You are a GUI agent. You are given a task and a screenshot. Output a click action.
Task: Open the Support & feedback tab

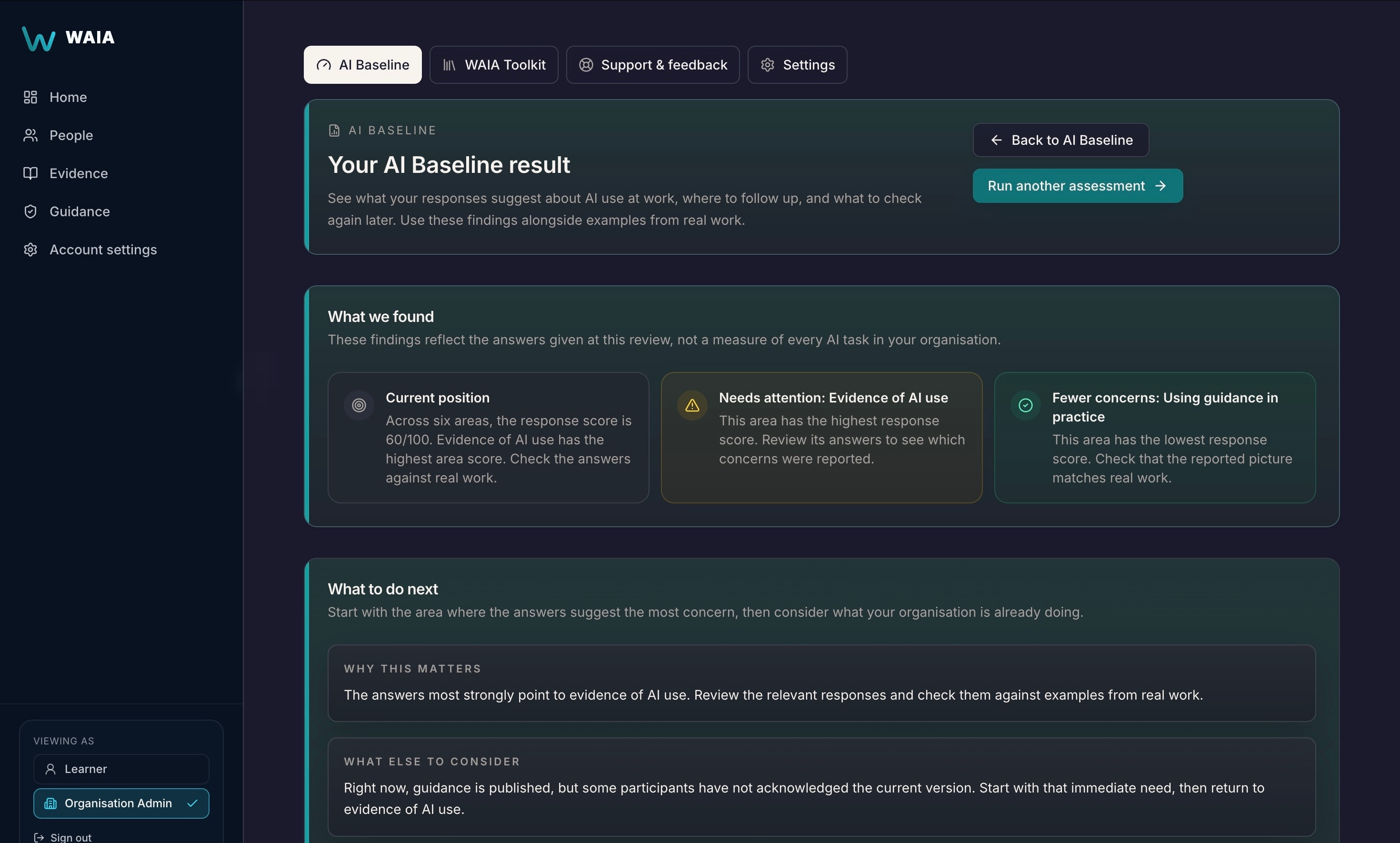(x=652, y=65)
